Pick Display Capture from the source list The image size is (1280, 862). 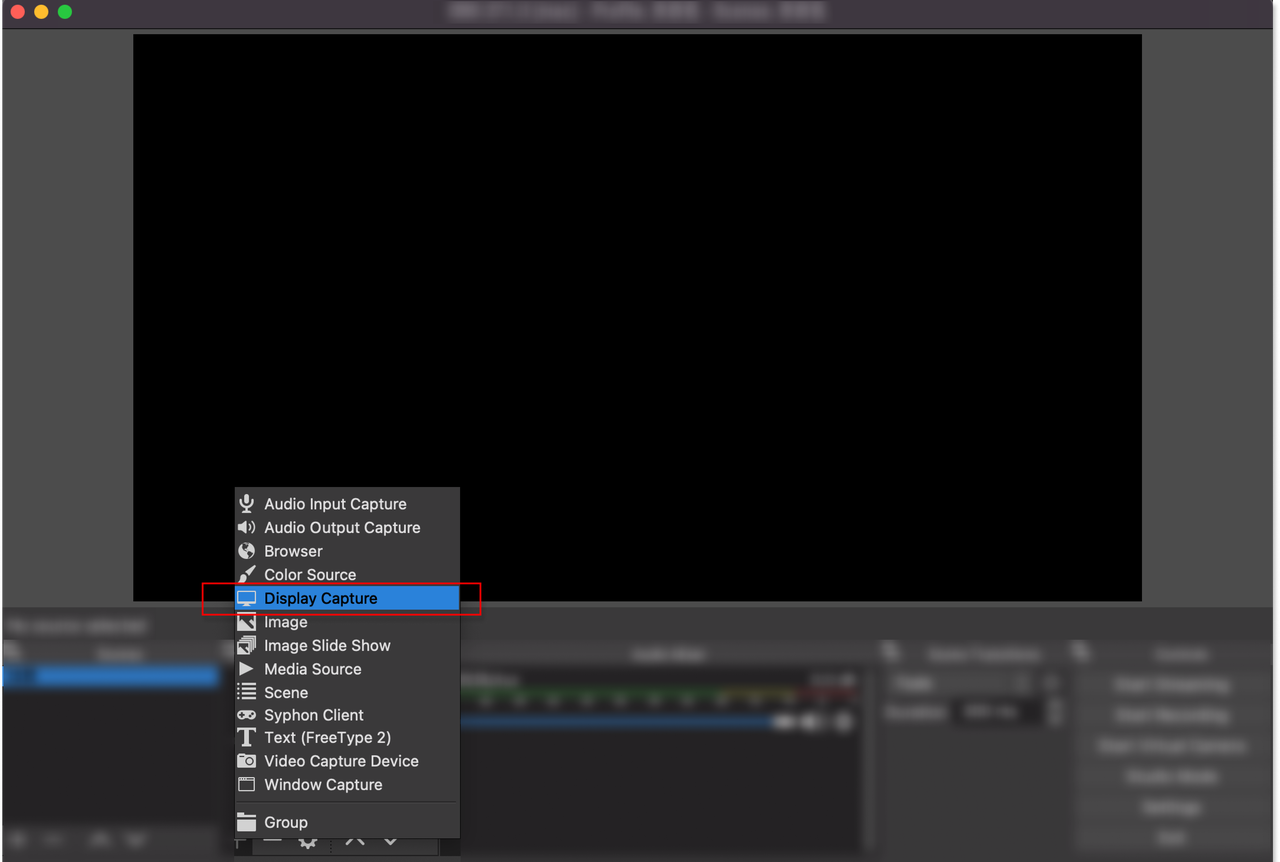tap(347, 598)
